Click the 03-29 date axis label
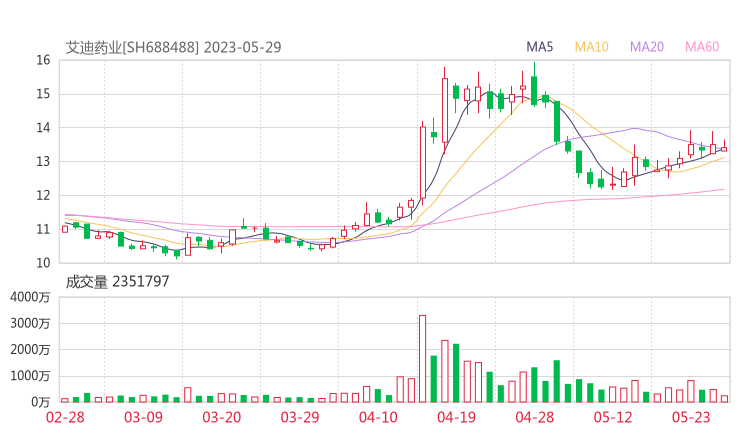740x440 pixels. coord(300,417)
